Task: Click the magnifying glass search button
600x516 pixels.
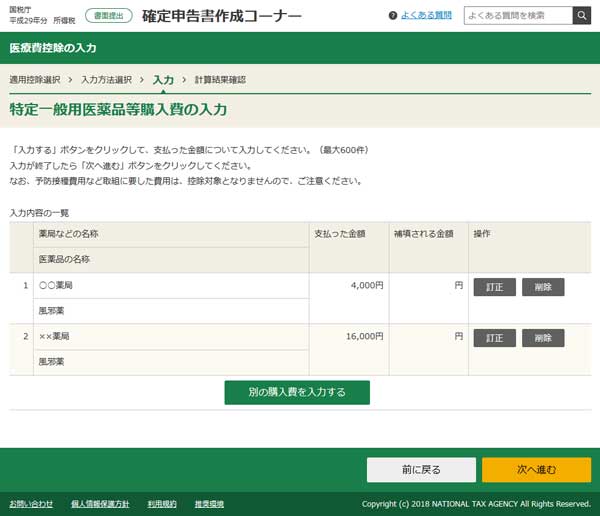Action: pyautogui.click(x=582, y=15)
